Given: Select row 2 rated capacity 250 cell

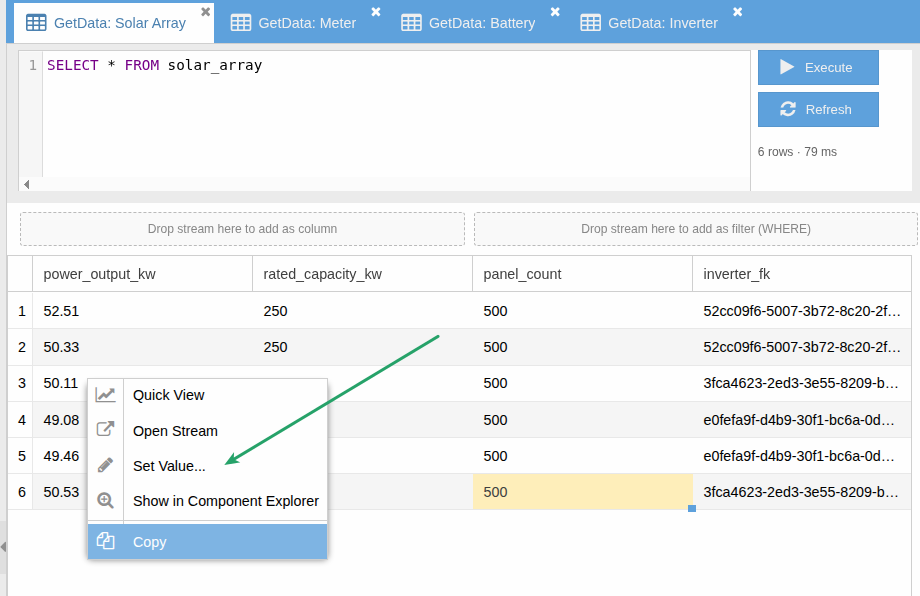Looking at the screenshot, I should [363, 347].
